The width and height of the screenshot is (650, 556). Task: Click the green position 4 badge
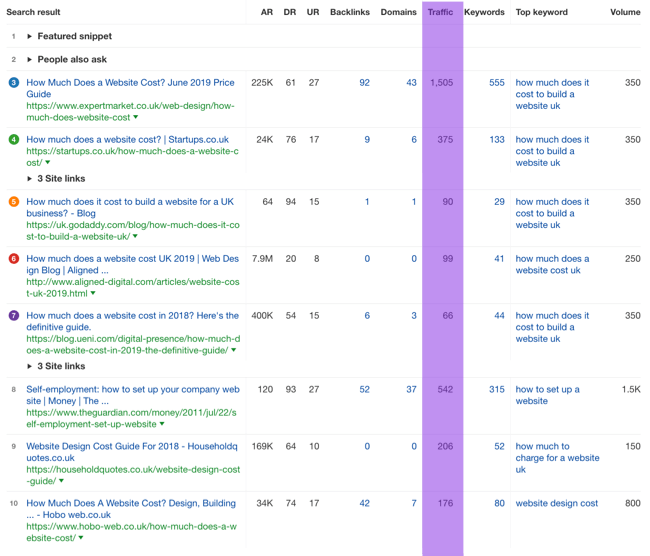coord(13,140)
